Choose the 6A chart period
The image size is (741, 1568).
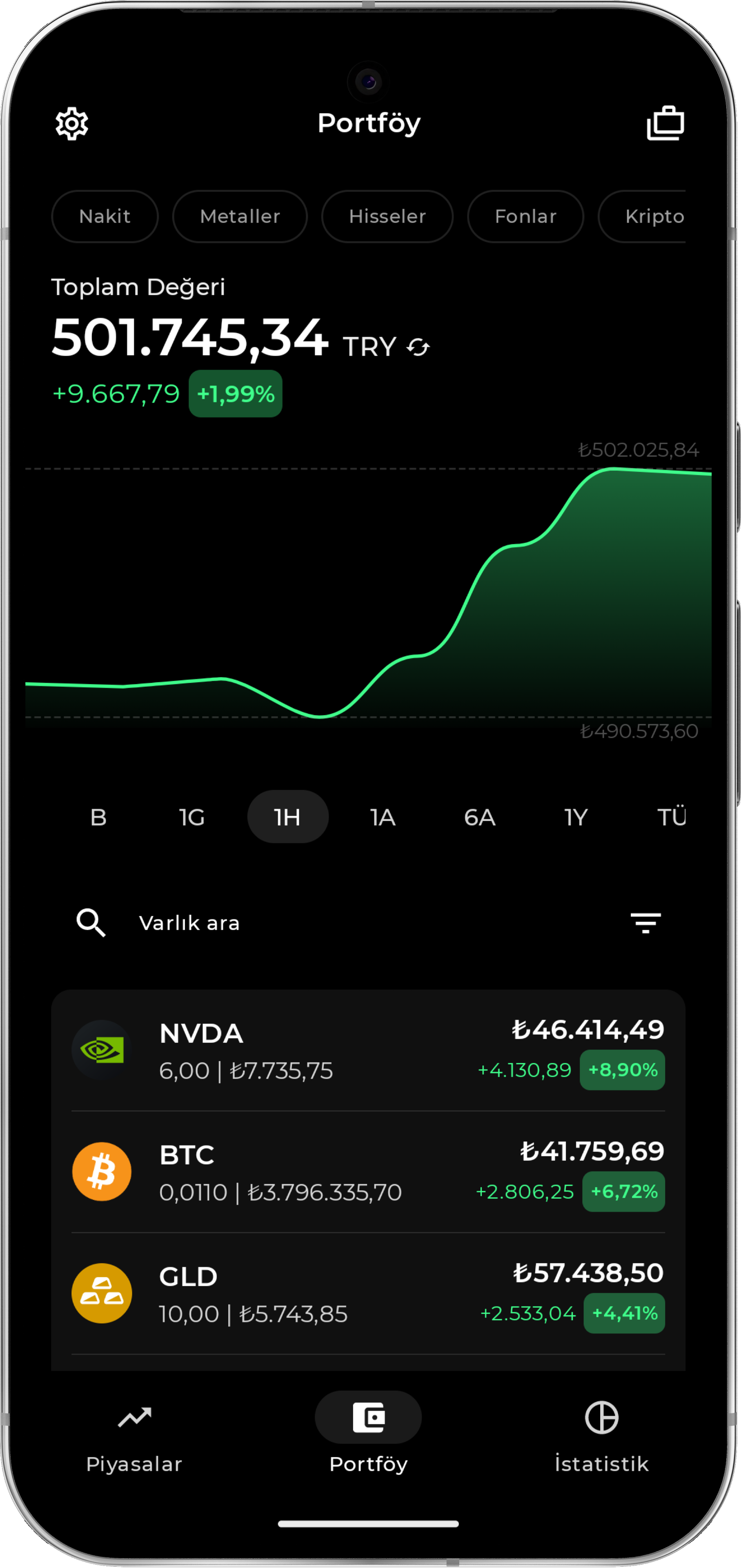479,817
